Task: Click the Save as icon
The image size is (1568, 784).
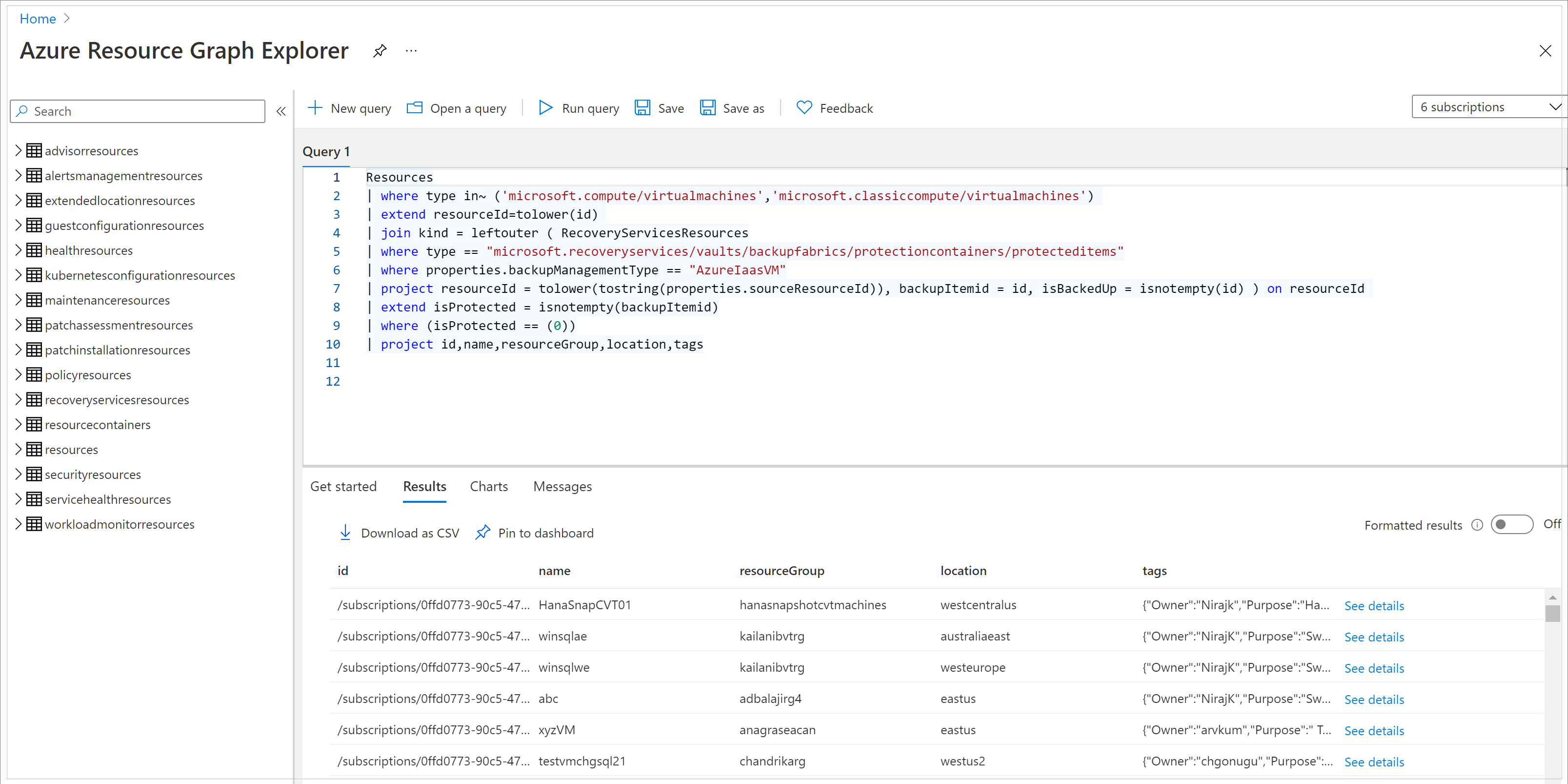Action: pos(707,108)
